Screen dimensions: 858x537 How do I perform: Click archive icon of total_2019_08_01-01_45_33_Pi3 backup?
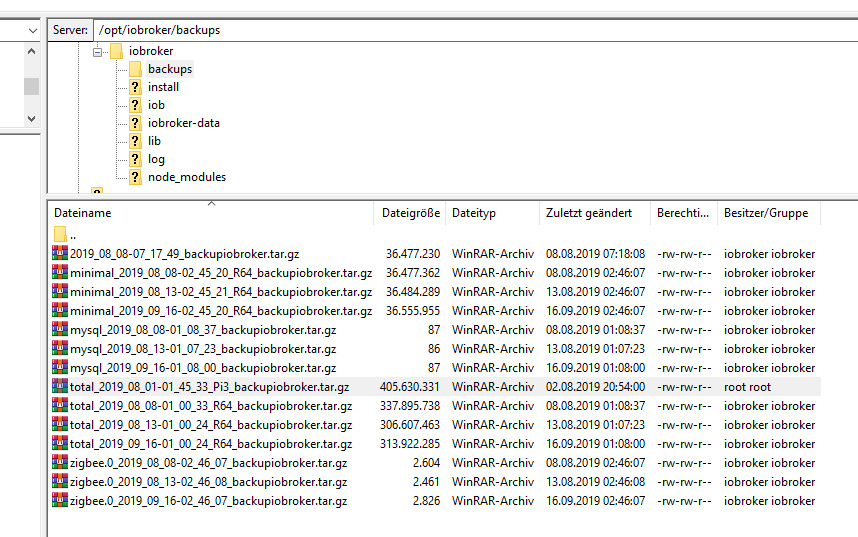coord(60,386)
